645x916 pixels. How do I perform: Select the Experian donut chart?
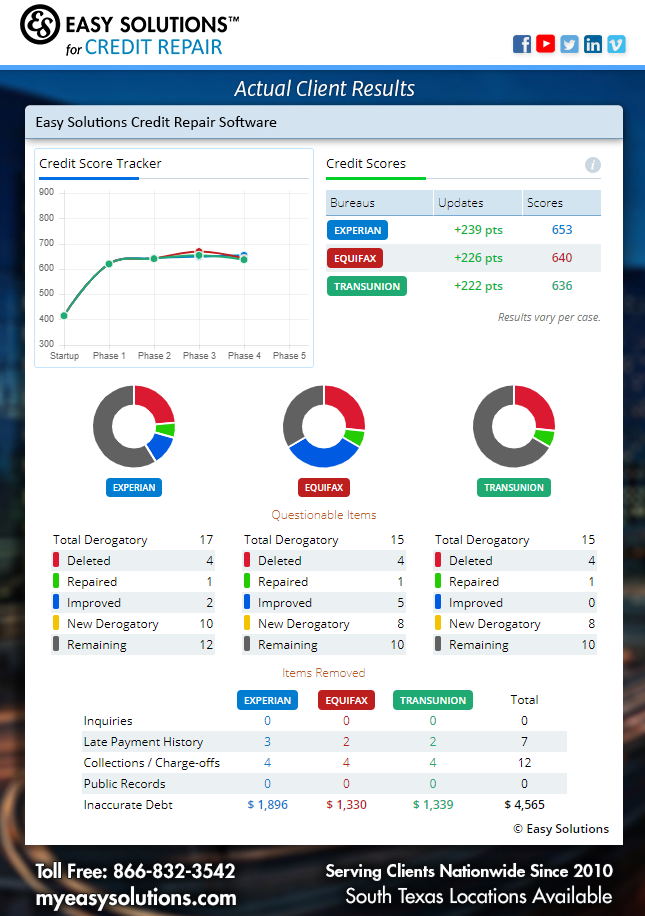pos(134,426)
